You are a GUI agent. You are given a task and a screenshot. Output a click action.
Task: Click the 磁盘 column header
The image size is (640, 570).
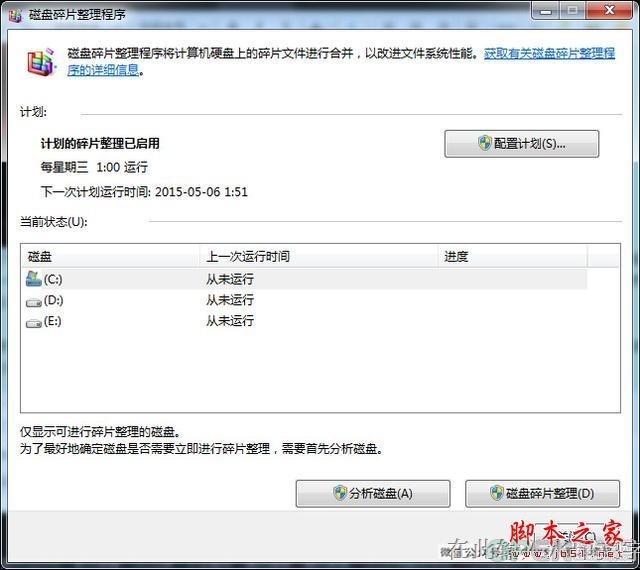point(111,256)
